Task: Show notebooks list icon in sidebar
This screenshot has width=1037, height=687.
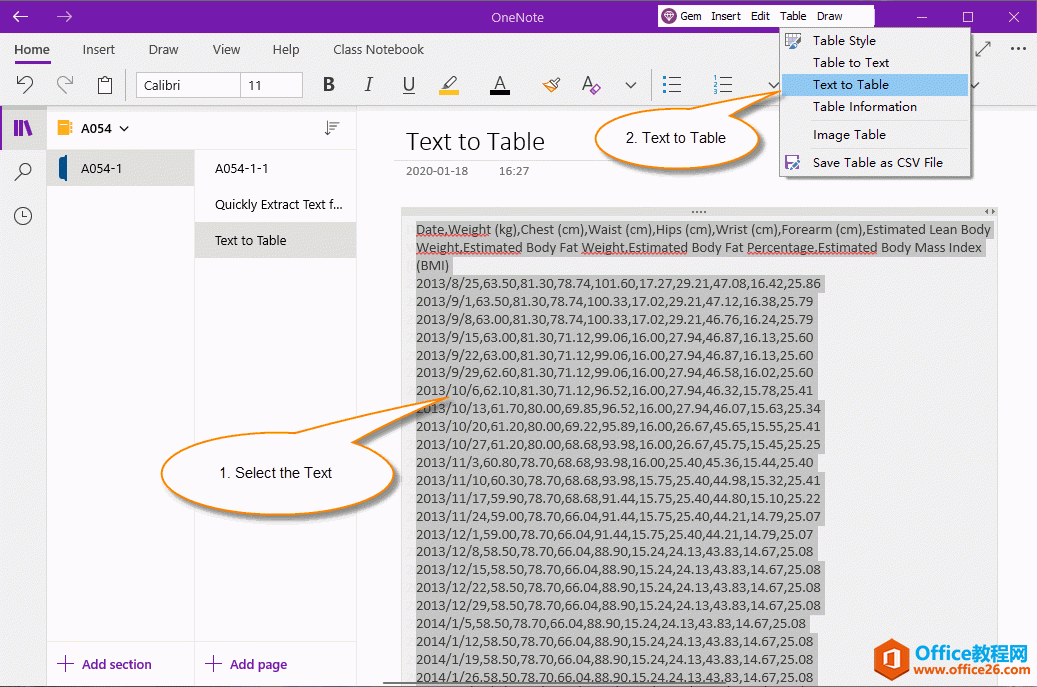Action: click(x=23, y=128)
